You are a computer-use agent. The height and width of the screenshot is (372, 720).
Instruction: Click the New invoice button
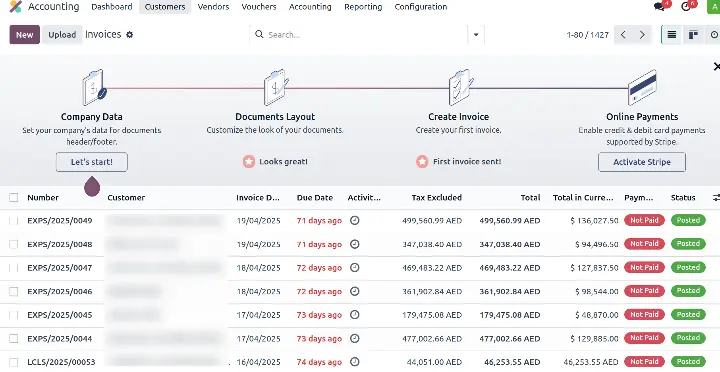point(24,34)
